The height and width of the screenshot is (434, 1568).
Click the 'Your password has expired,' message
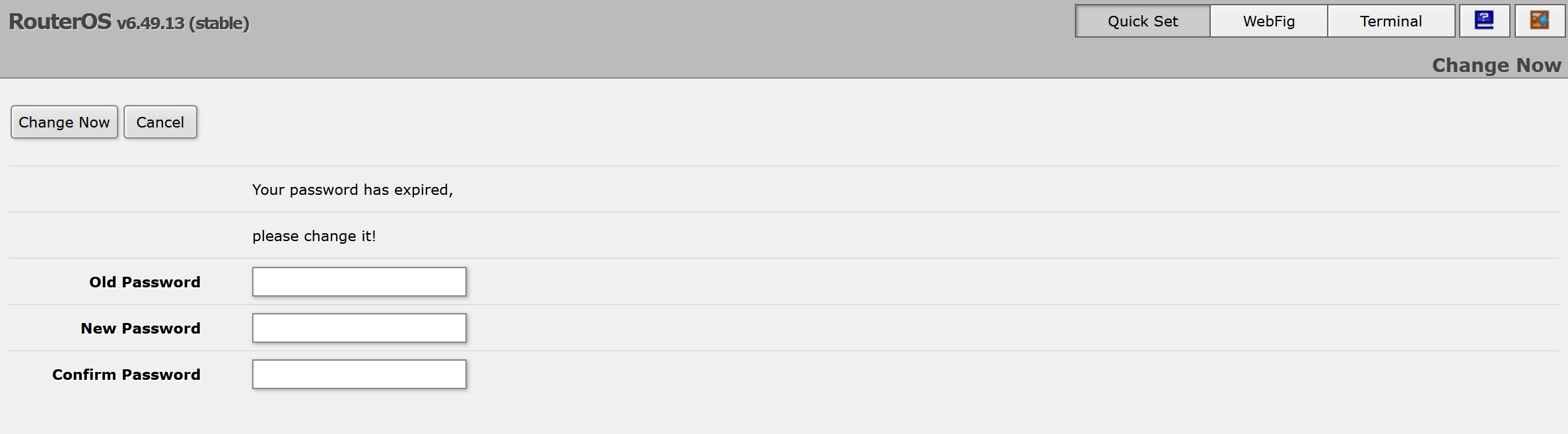352,190
